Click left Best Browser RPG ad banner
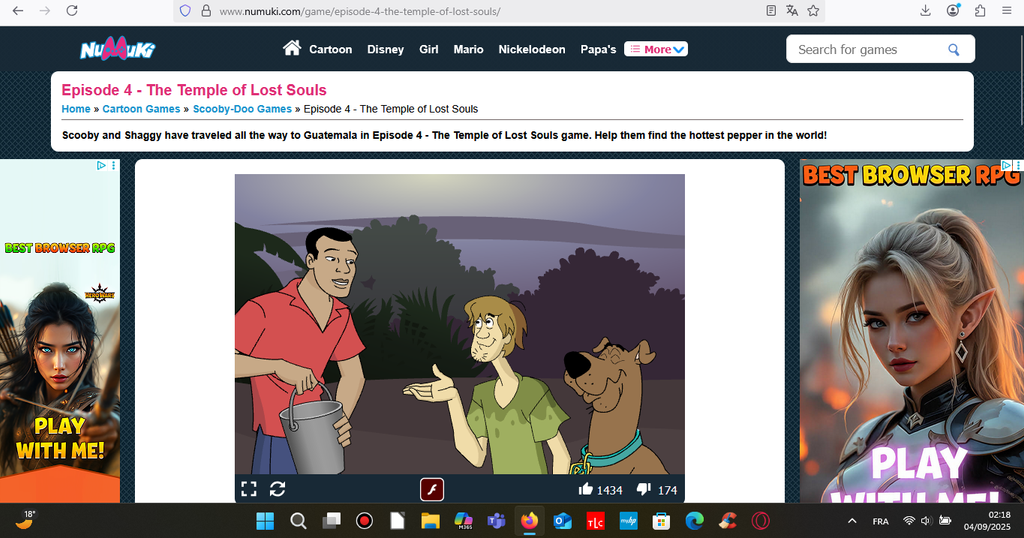Viewport: 1024px width, 538px height. [60, 331]
